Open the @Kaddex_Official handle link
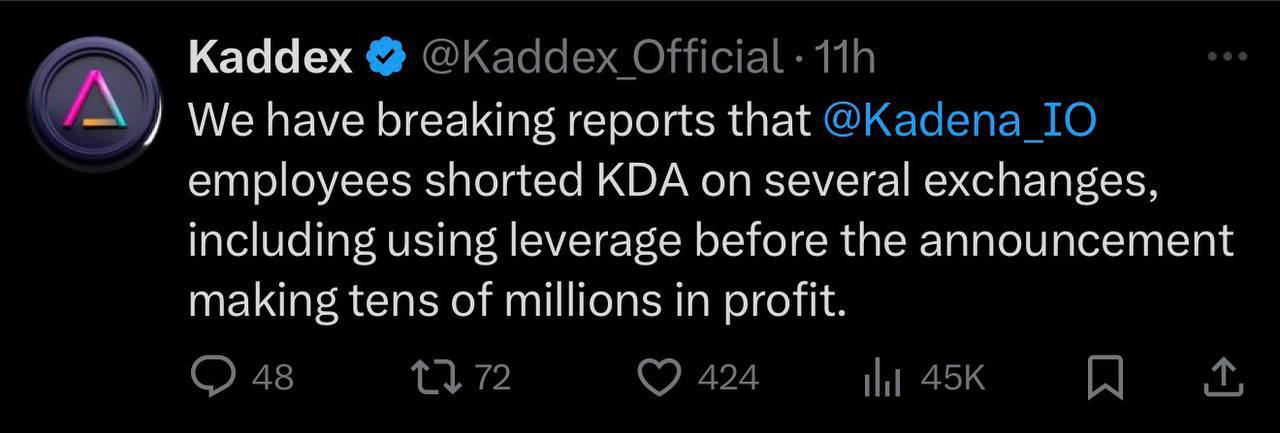This screenshot has width=1280, height=433. tap(603, 58)
